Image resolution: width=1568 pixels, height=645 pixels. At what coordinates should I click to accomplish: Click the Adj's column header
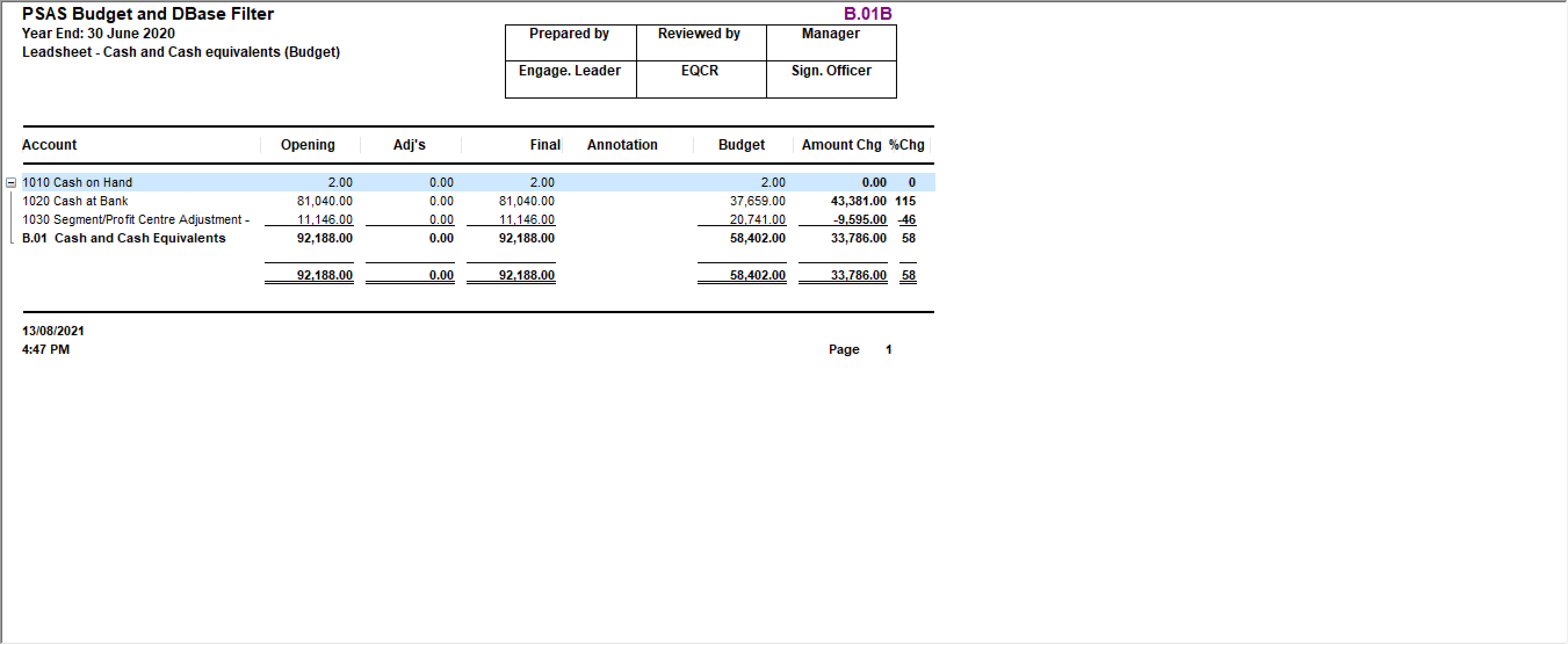409,145
